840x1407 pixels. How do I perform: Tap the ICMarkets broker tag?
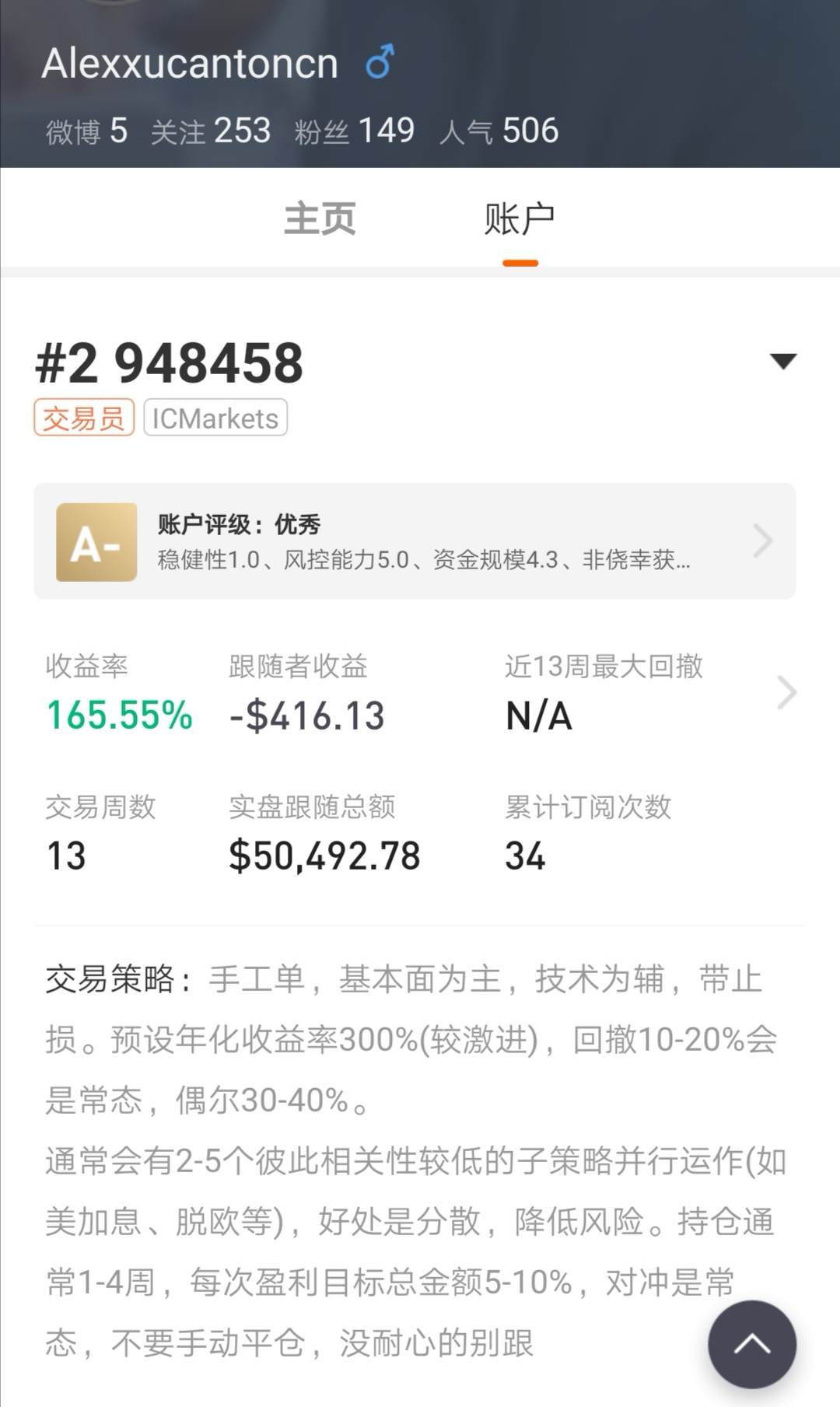coord(215,418)
